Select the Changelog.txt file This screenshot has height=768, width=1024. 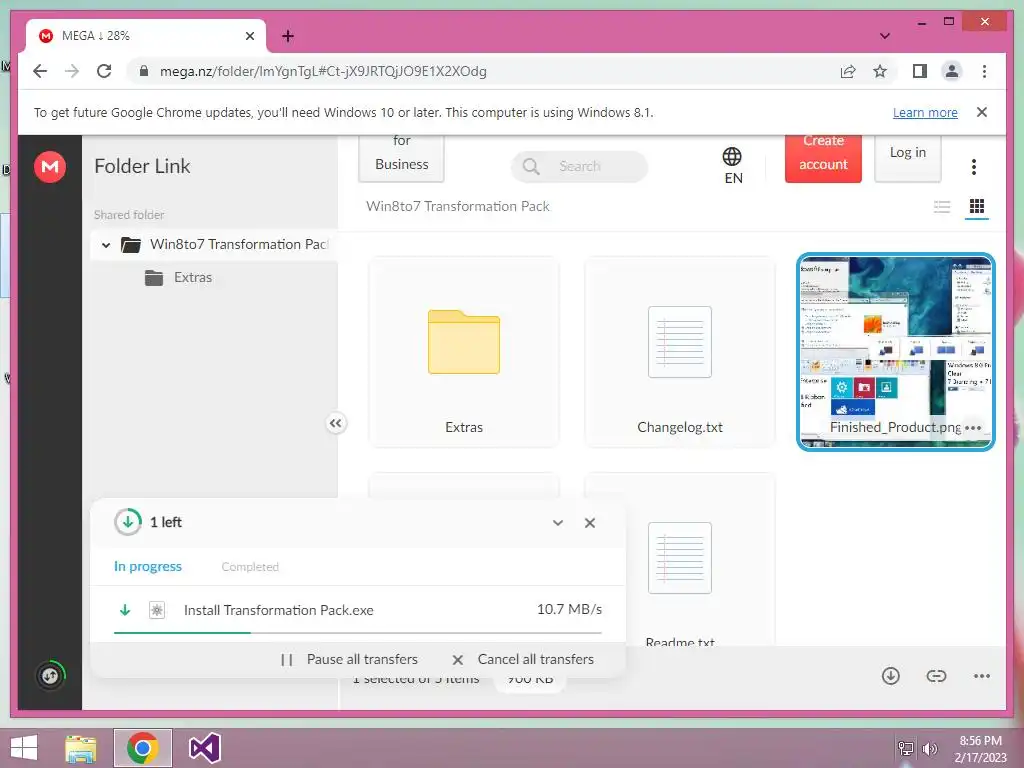[x=679, y=353]
